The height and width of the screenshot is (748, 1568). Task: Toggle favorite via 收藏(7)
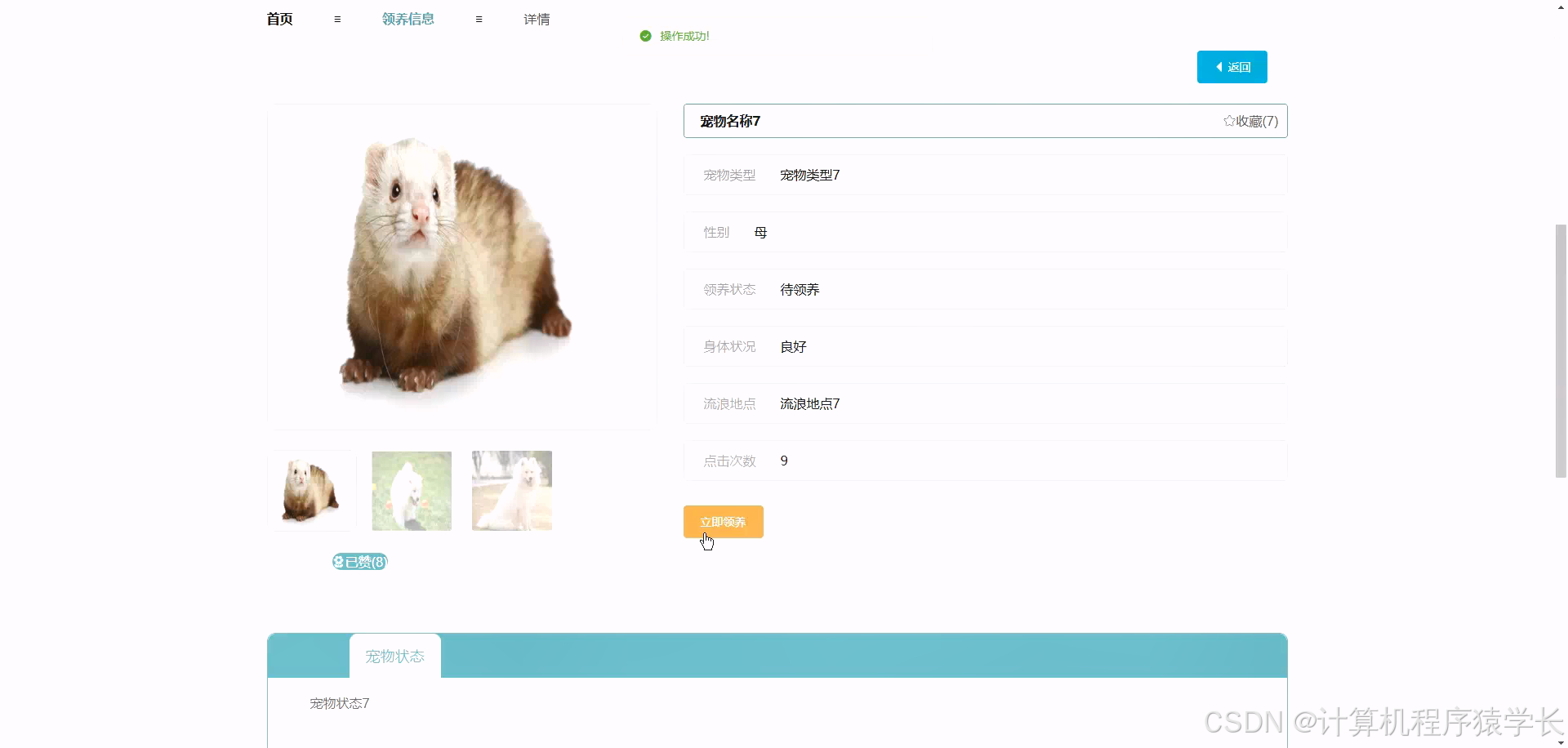pos(1250,121)
